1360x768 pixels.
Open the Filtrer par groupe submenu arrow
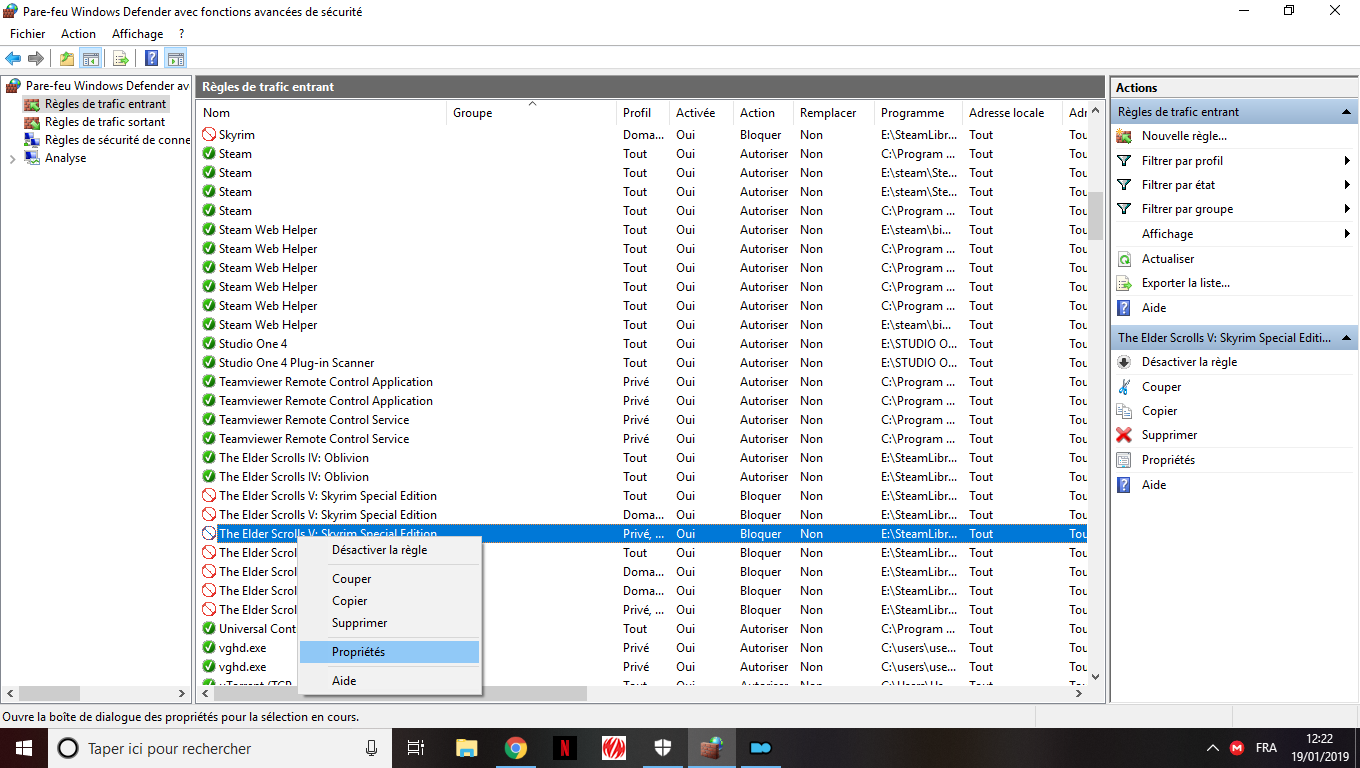click(x=1347, y=209)
